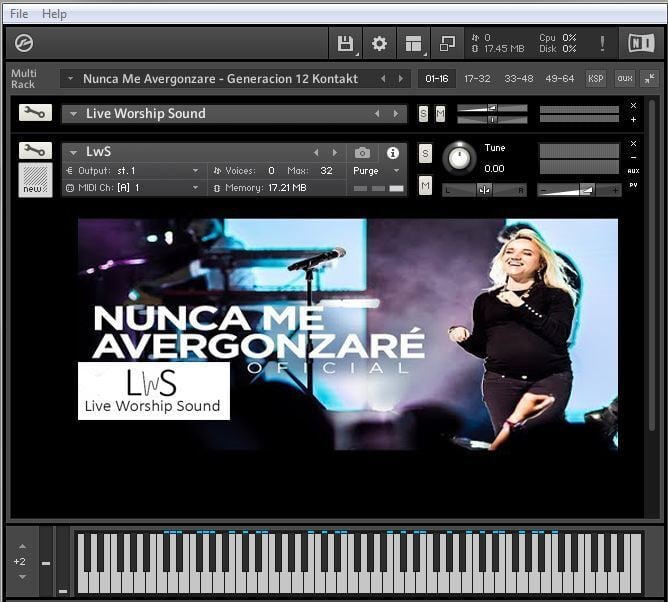Click the rack vertical scrollbar
The width and height of the screenshot is (668, 602).
click(x=652, y=265)
